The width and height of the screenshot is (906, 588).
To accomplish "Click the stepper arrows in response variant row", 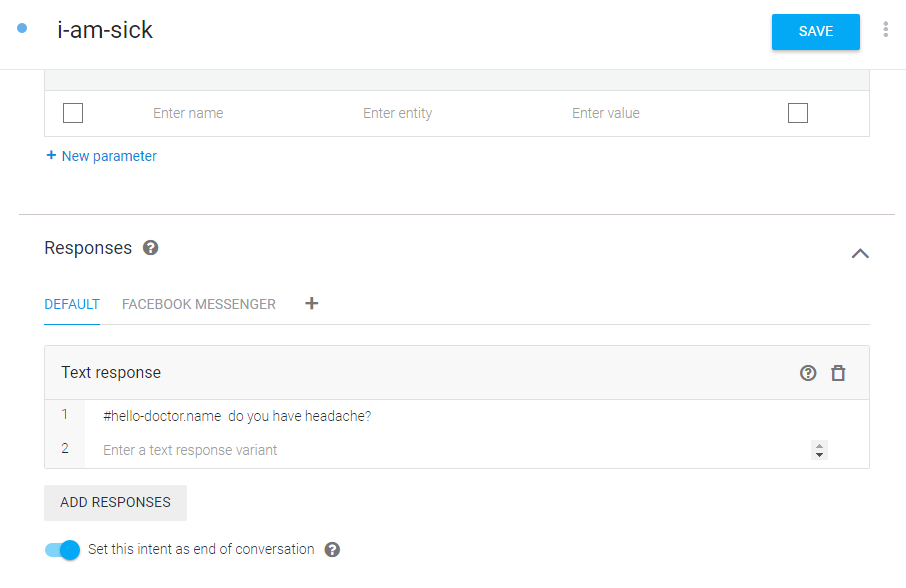I will (x=819, y=450).
